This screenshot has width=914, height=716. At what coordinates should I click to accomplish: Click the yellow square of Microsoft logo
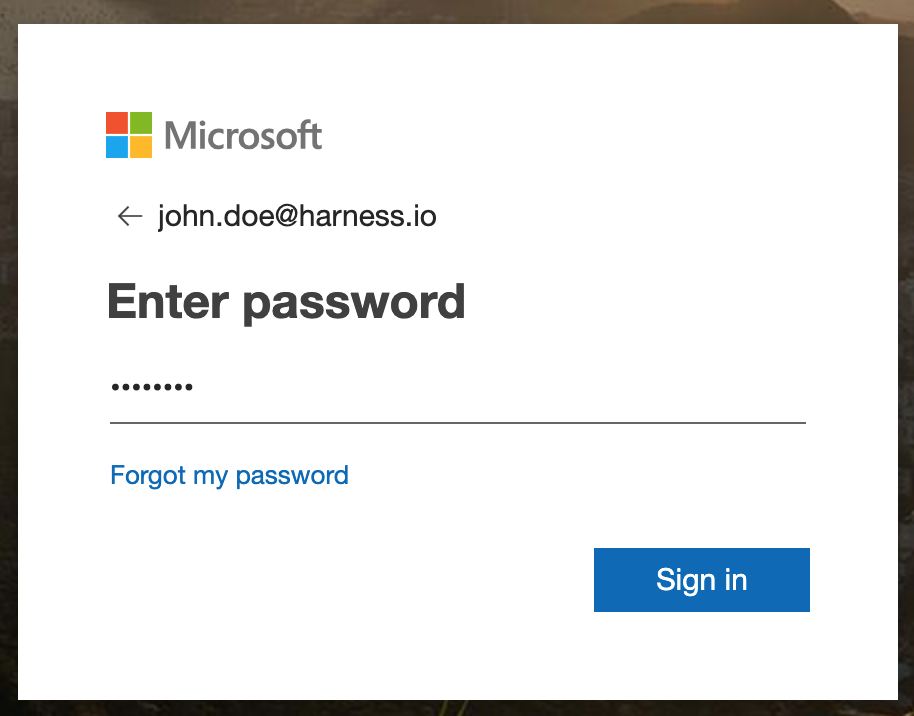tap(141, 147)
